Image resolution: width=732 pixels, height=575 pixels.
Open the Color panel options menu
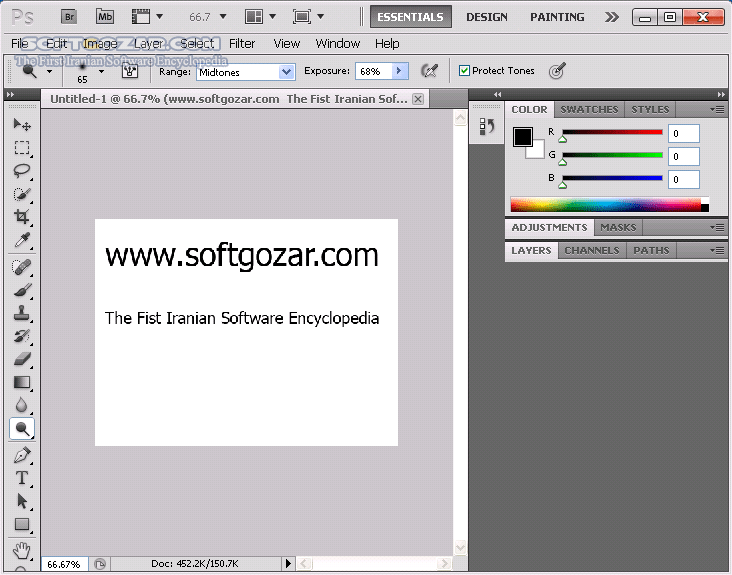718,110
